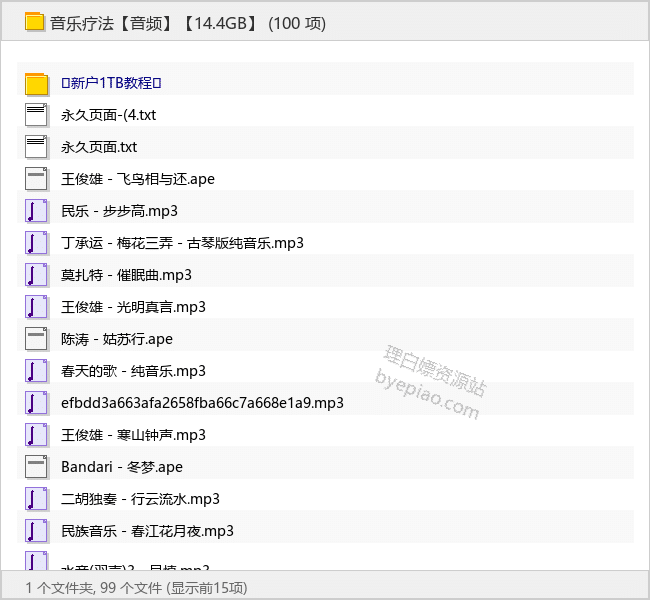Click music icon for 丁承运 - 梅花三弄
This screenshot has width=650, height=600.
click(36, 243)
